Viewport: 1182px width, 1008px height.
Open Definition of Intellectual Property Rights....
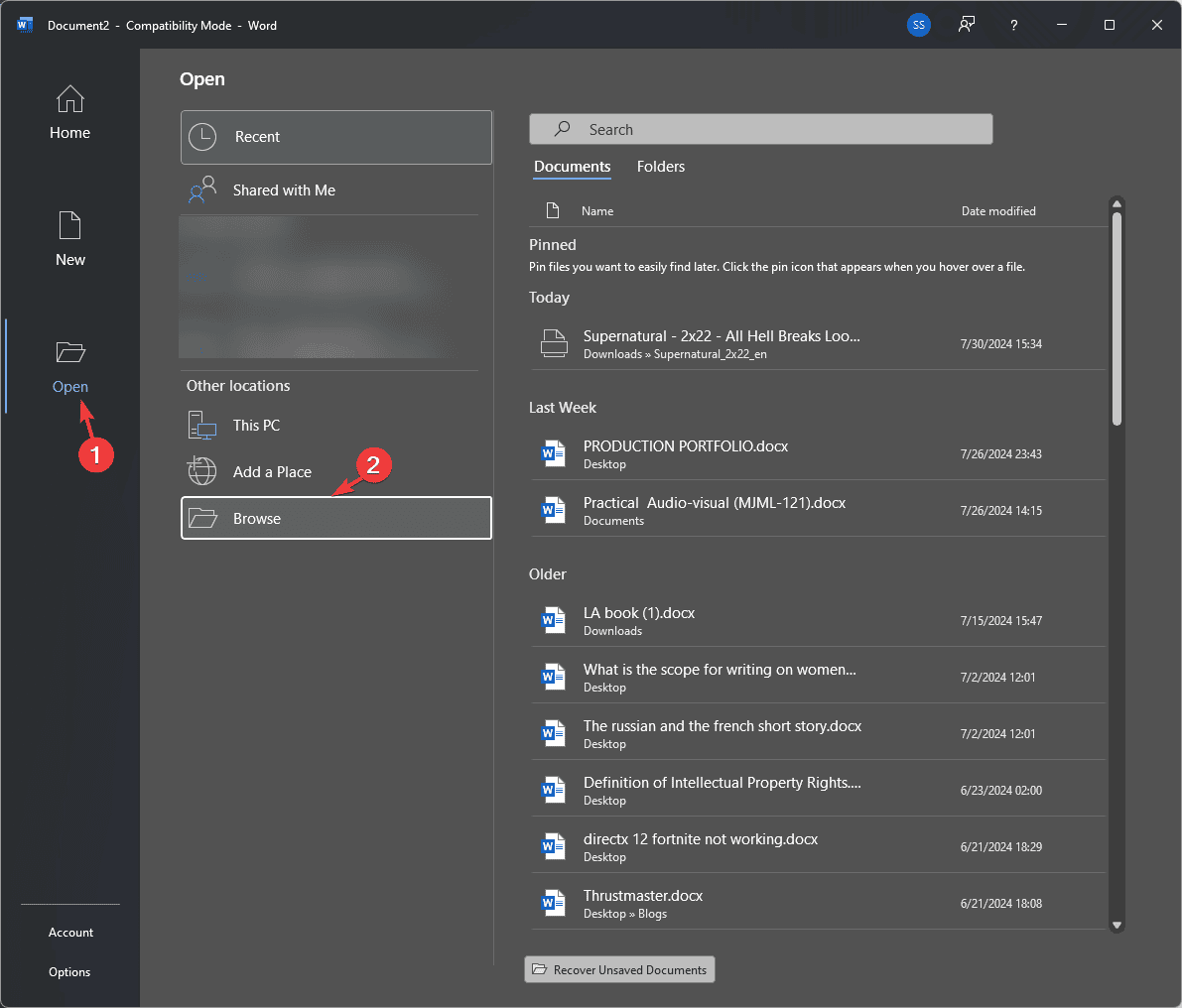pos(819,790)
